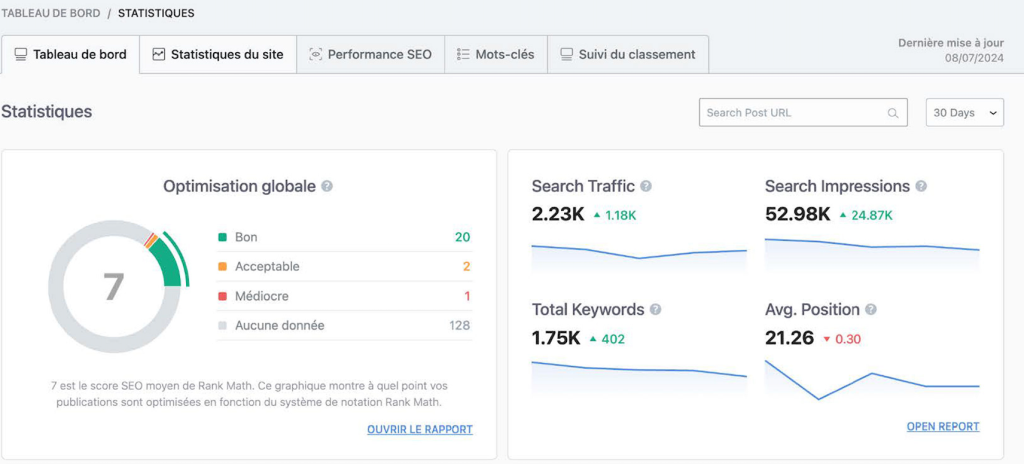Click the Avg. Position line chart

(x=871, y=380)
